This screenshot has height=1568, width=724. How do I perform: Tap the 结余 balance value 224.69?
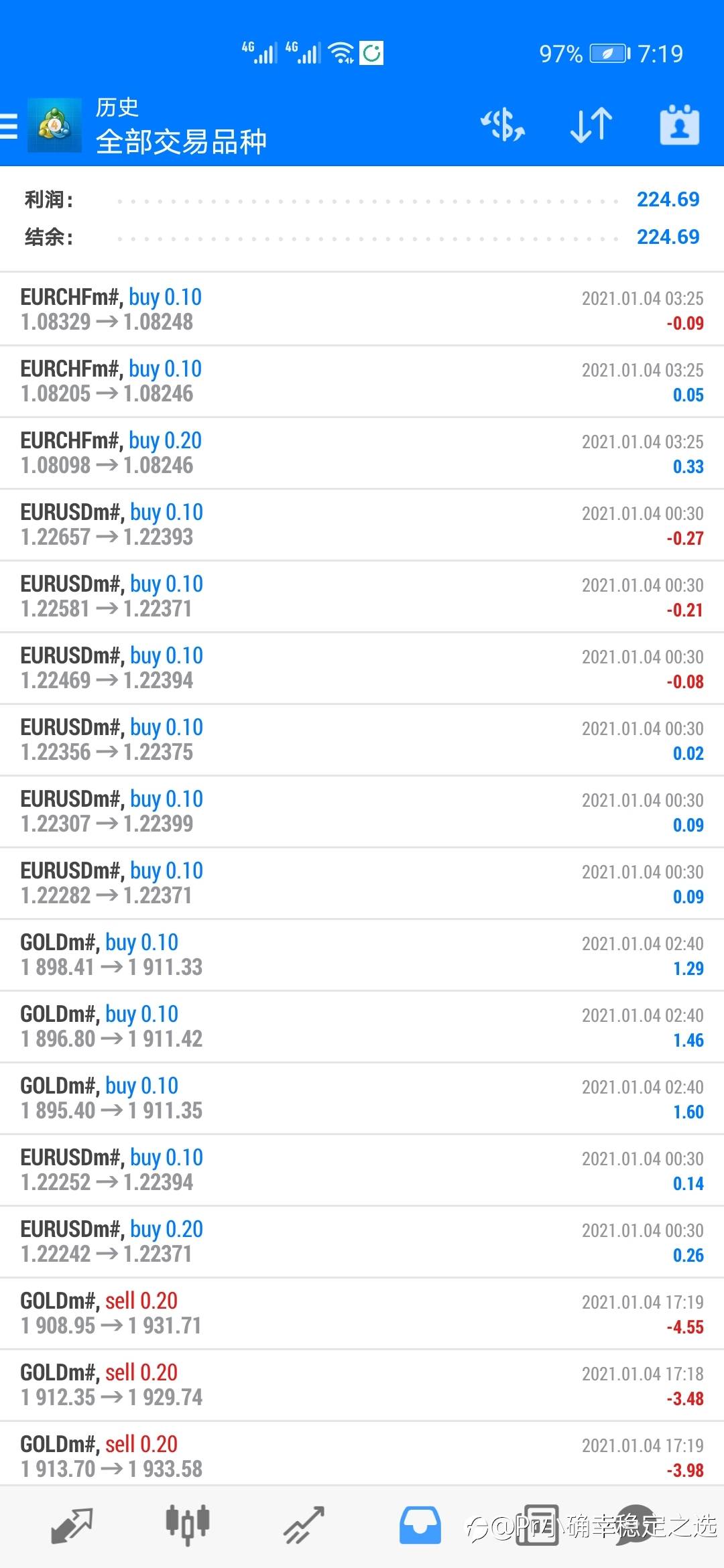pyautogui.click(x=668, y=237)
